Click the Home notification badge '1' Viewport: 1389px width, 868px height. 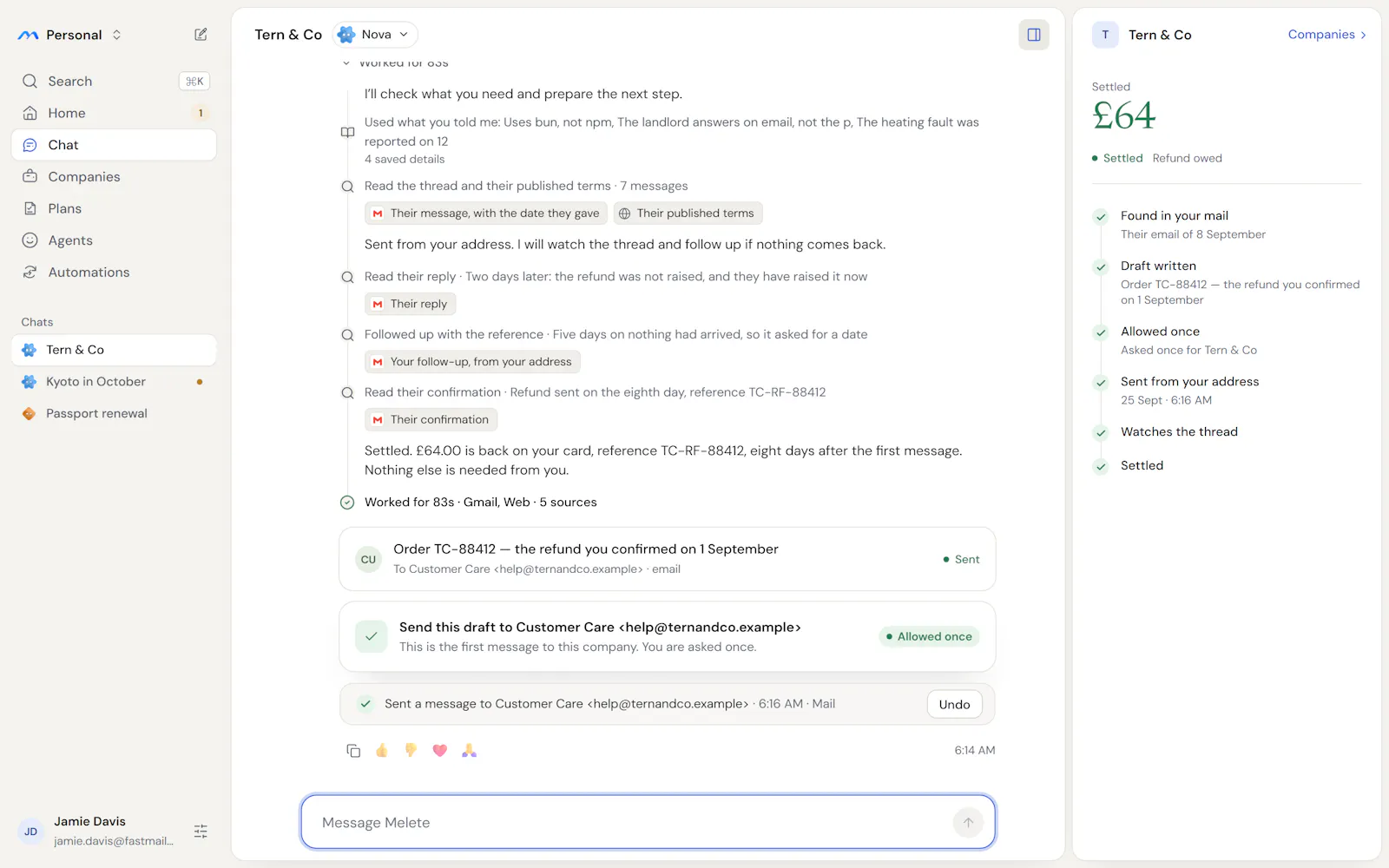pyautogui.click(x=201, y=113)
